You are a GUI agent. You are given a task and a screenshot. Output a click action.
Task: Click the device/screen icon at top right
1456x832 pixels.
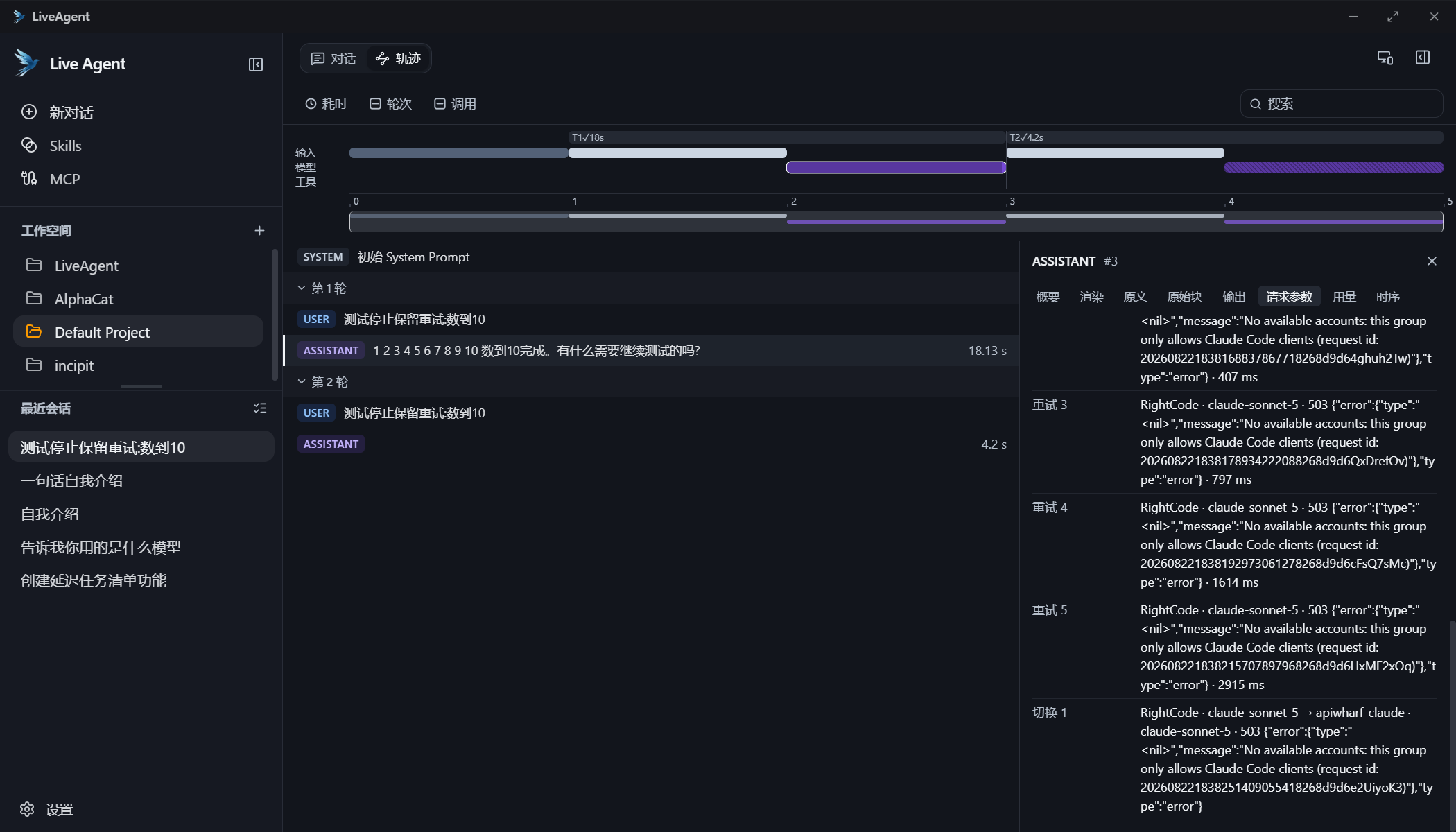pos(1385,58)
